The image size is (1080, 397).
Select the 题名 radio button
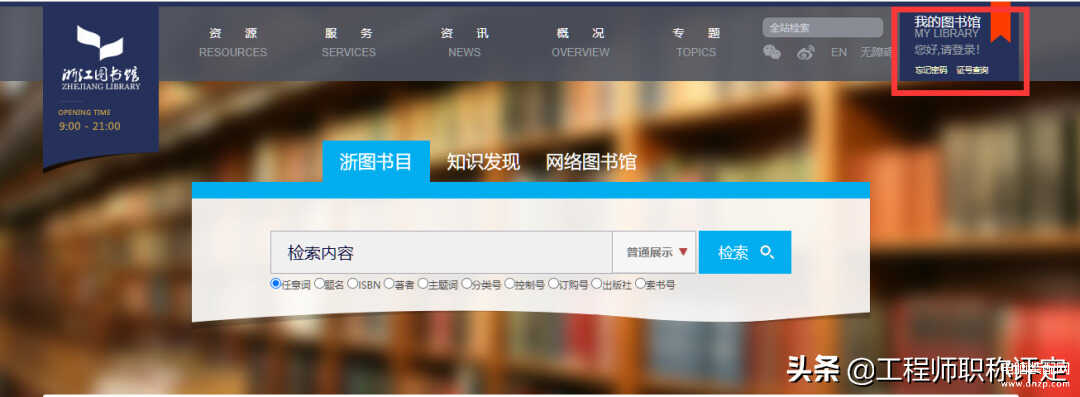(319, 283)
